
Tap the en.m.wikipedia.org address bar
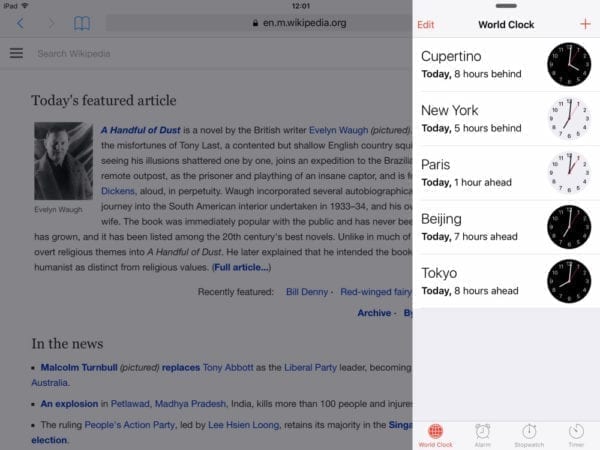(x=300, y=23)
